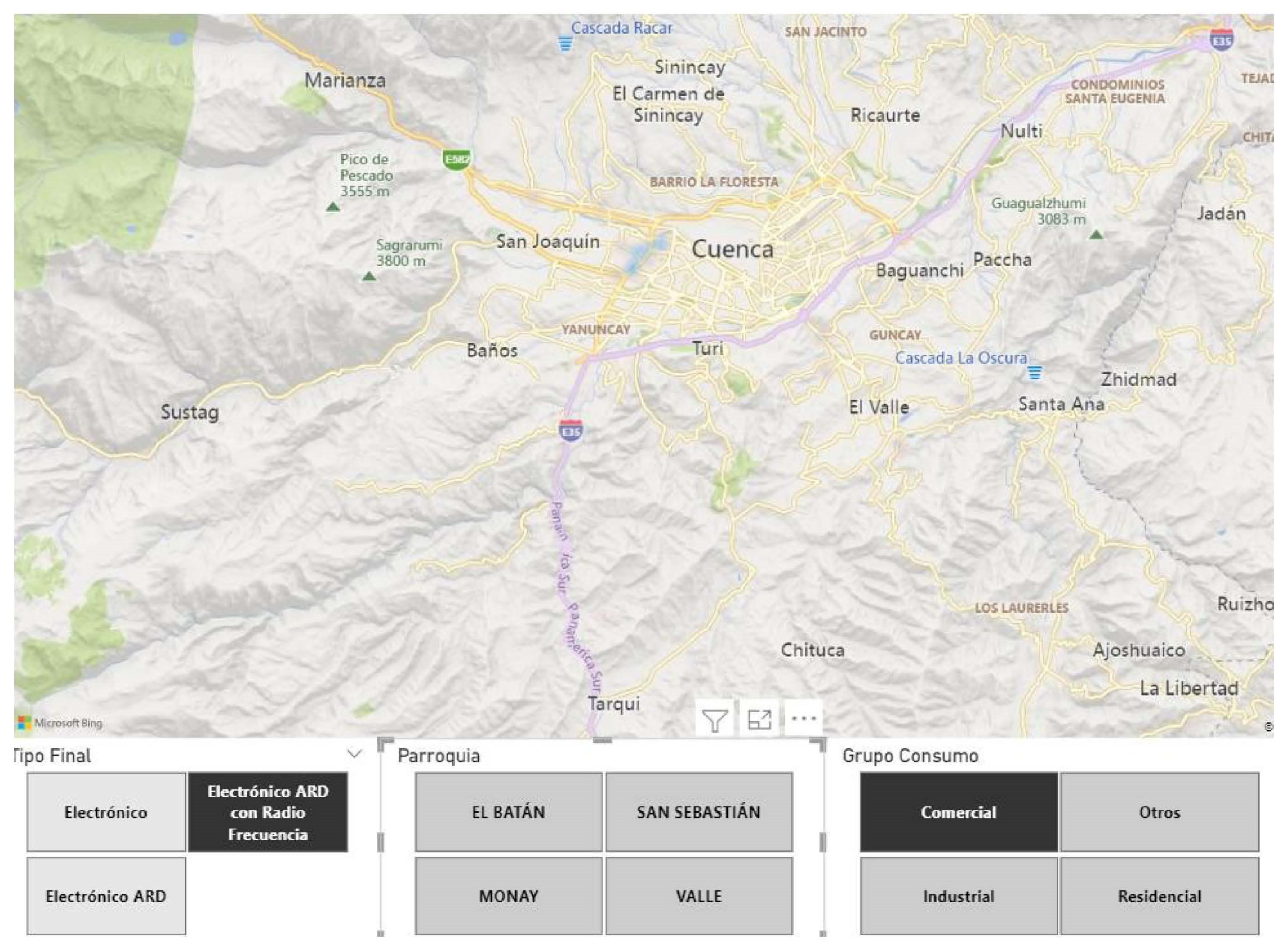Screen dimensions: 1284x952
Task: Select the Electrónico ARD slicer tile
Action: click(x=106, y=896)
